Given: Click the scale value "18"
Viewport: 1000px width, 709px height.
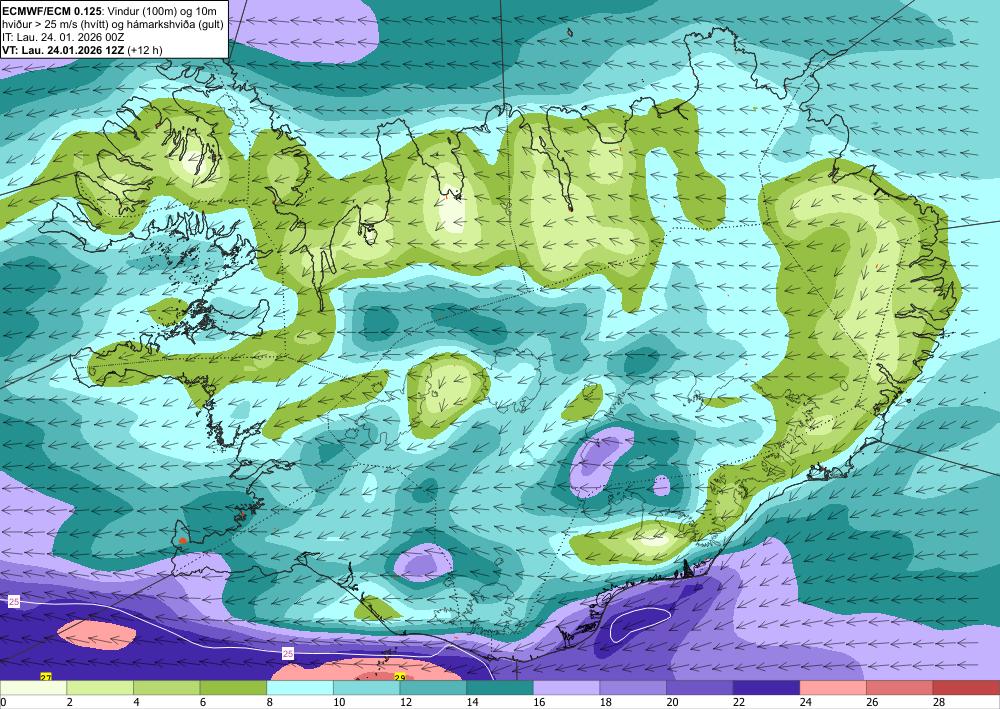Looking at the screenshot, I should pyautogui.click(x=606, y=703).
